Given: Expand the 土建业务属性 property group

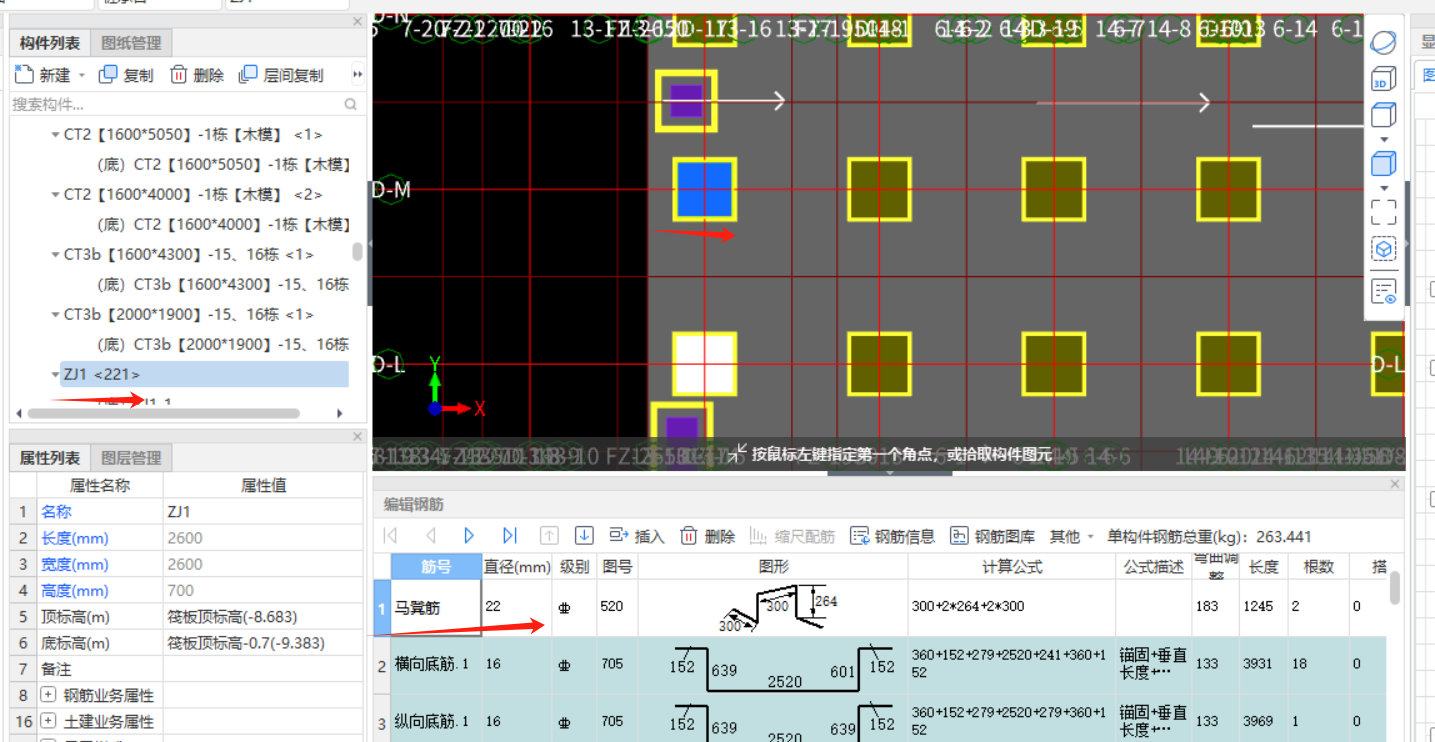Looking at the screenshot, I should [48, 721].
